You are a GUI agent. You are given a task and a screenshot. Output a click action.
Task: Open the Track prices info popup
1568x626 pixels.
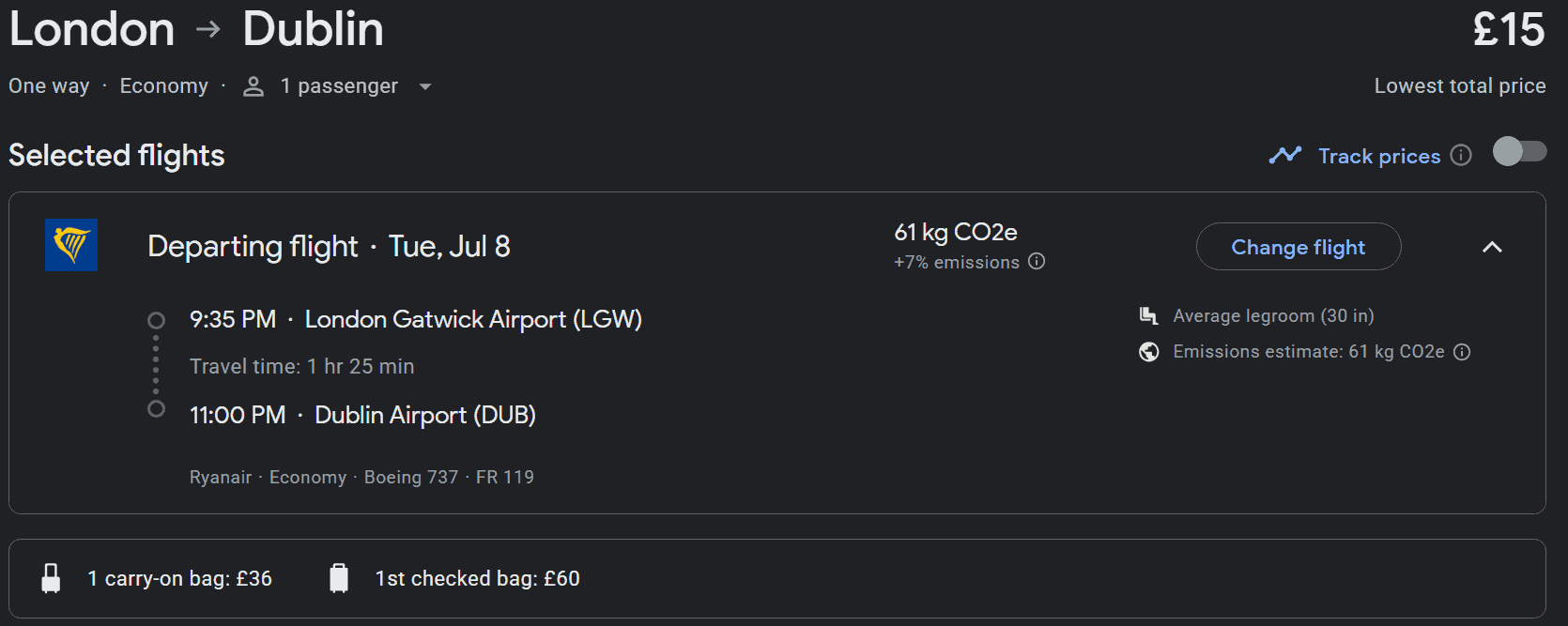click(1461, 156)
